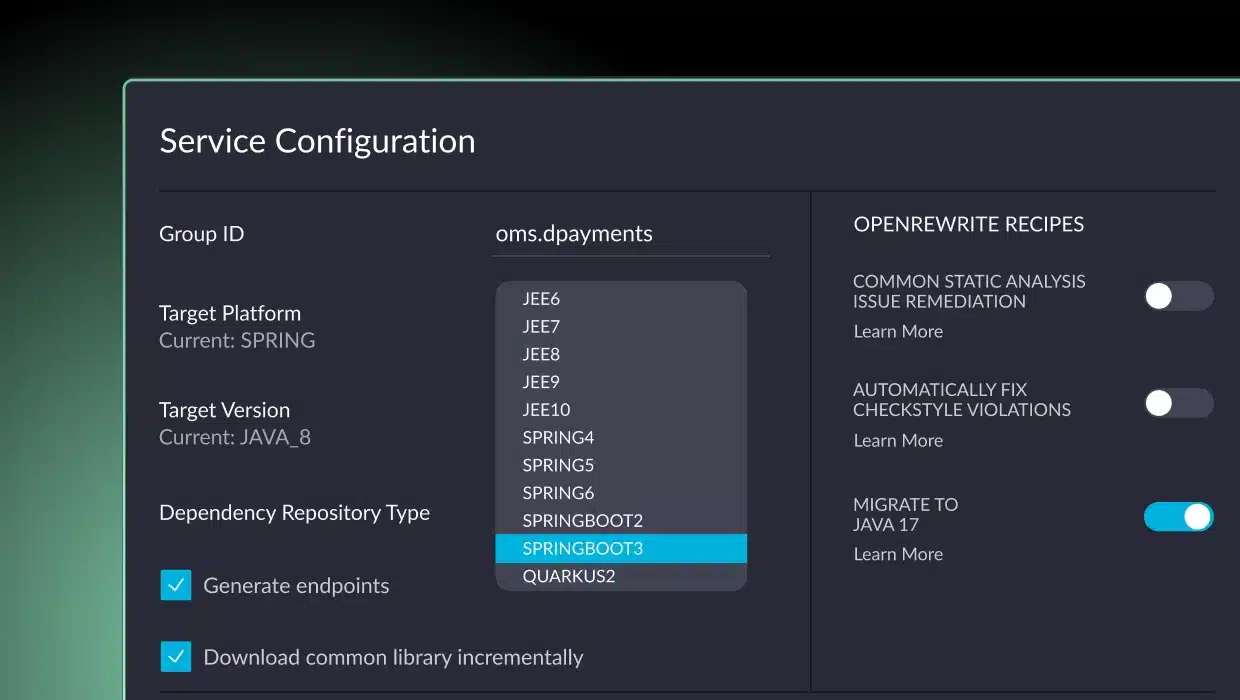
Task: Uncheck Generate endpoints checkbox
Action: pos(176,585)
